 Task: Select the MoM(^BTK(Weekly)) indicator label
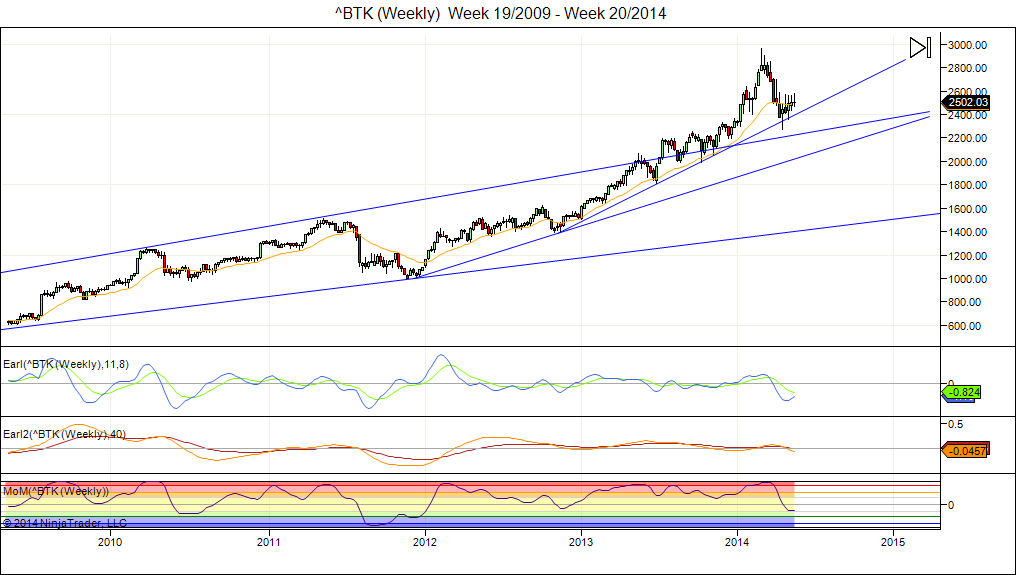(x=56, y=491)
